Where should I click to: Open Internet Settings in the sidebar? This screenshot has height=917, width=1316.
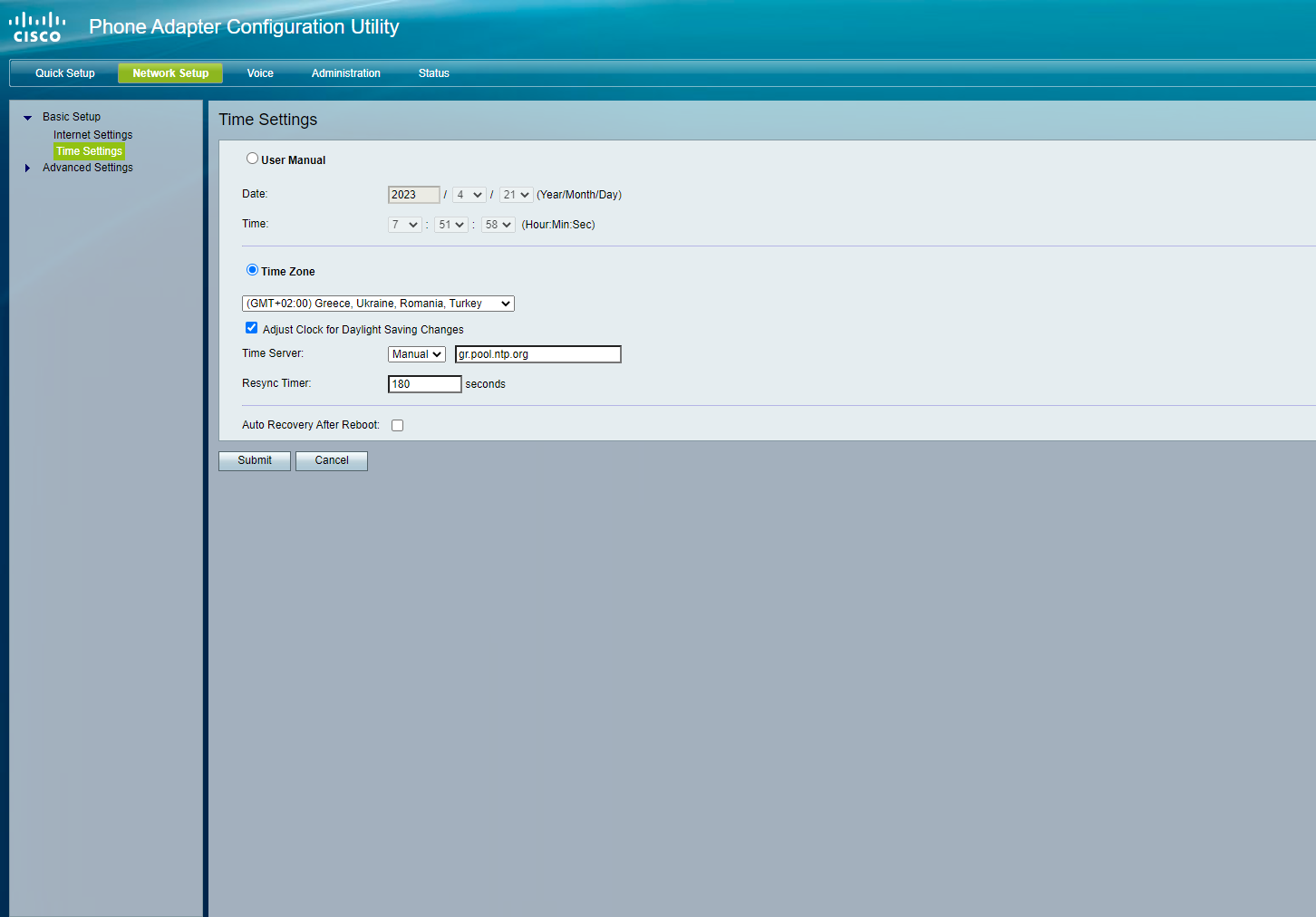point(92,135)
